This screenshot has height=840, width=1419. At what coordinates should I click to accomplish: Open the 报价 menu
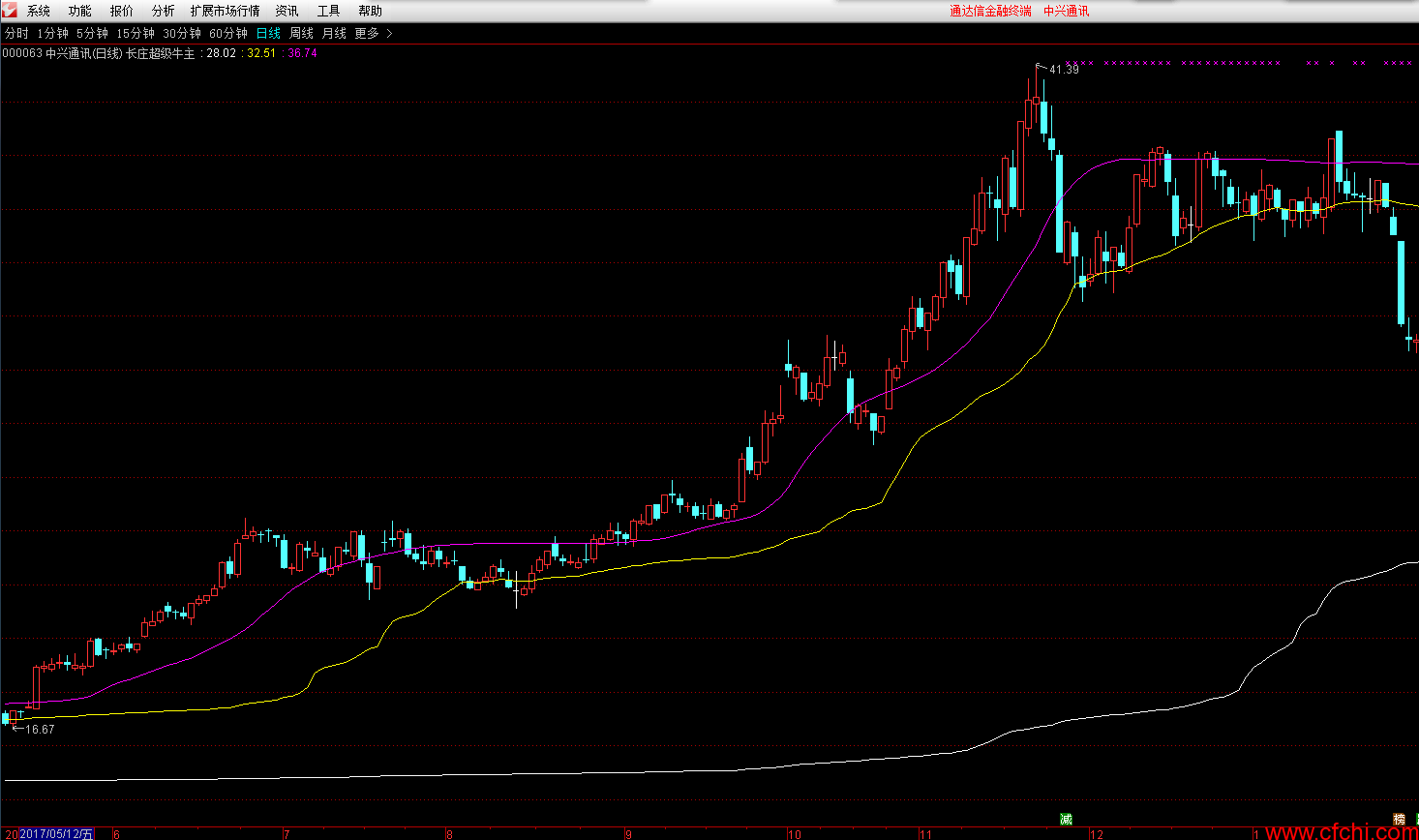(x=122, y=12)
